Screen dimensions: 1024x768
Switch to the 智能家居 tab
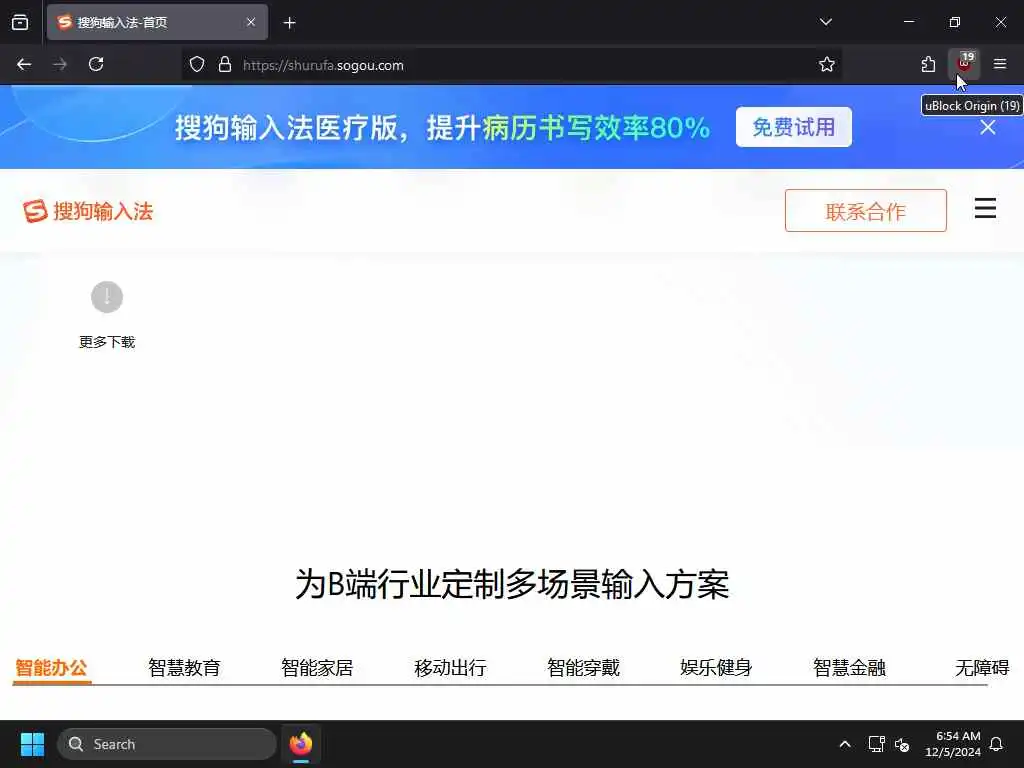(317, 668)
